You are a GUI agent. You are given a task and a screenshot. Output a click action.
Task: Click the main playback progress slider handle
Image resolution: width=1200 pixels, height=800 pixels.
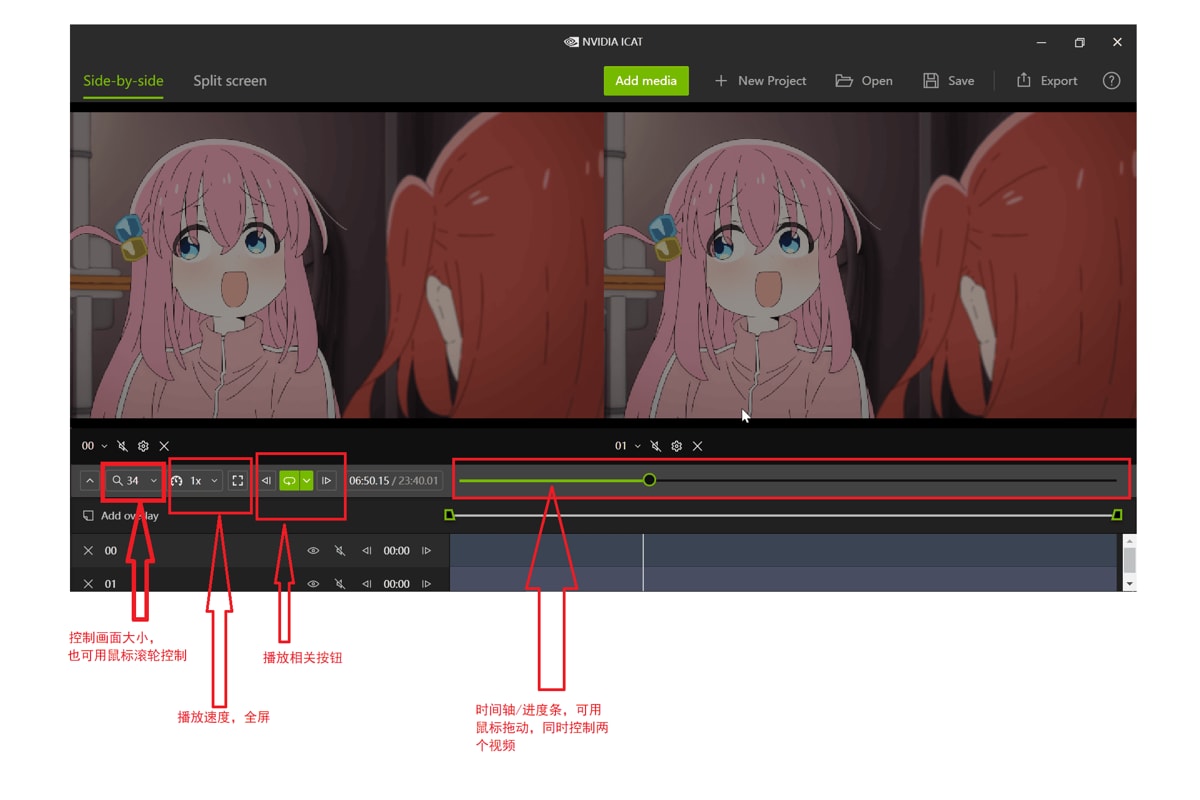(650, 481)
